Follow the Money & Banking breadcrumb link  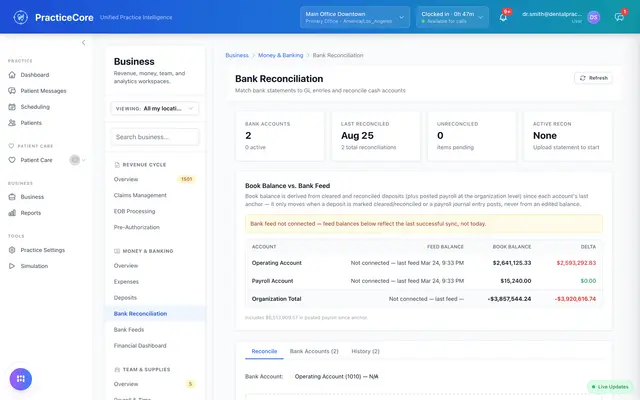tap(280, 55)
